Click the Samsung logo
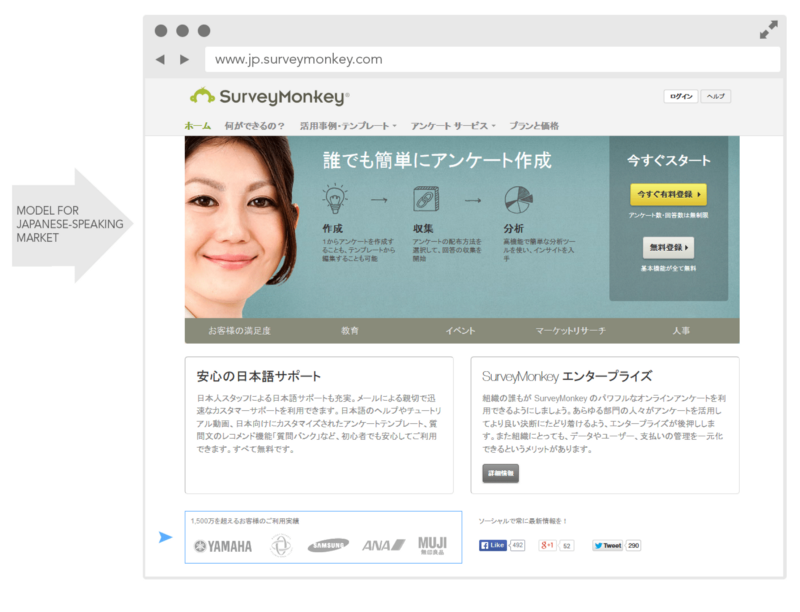 click(328, 545)
